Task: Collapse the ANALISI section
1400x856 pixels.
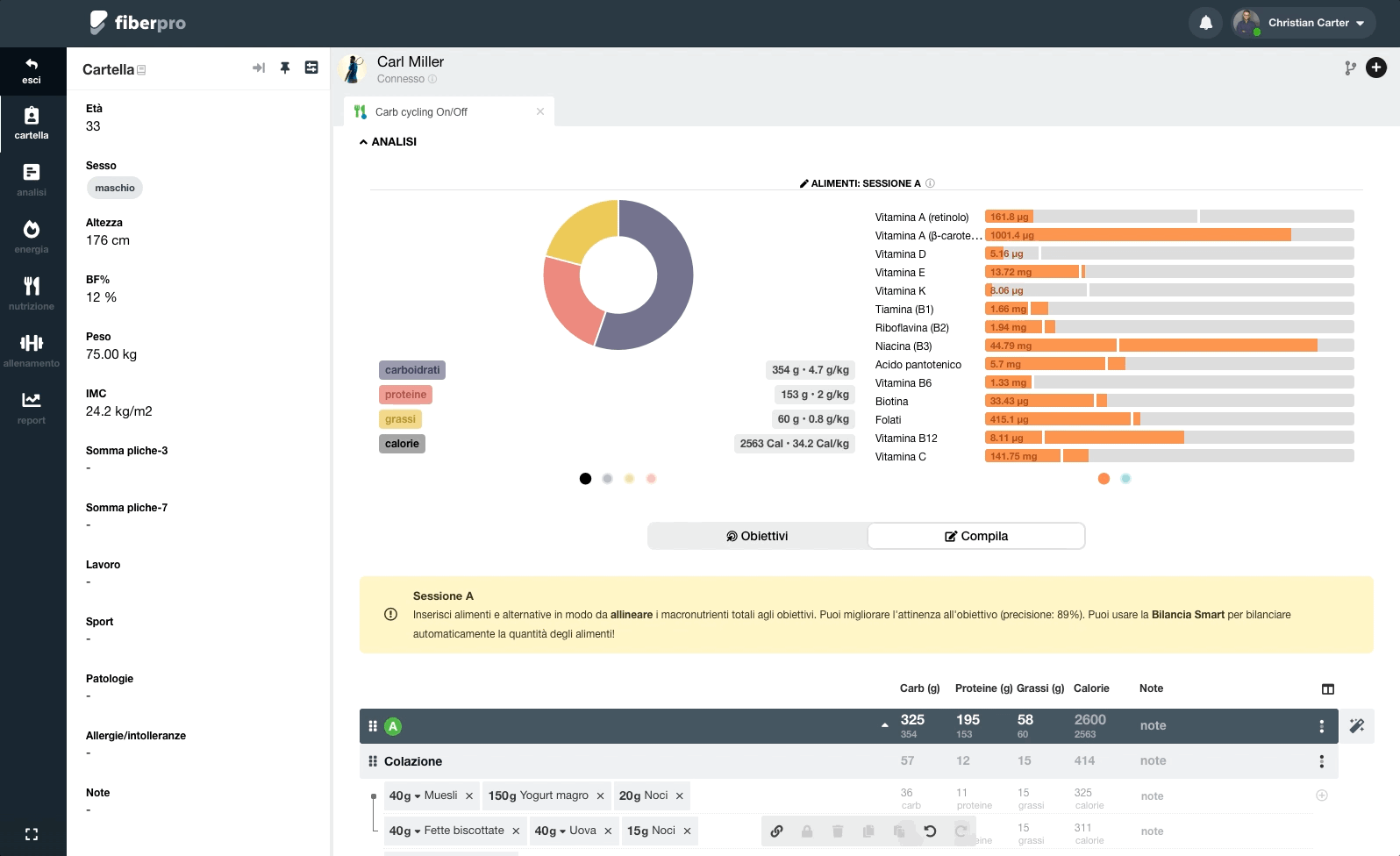Action: click(x=388, y=141)
